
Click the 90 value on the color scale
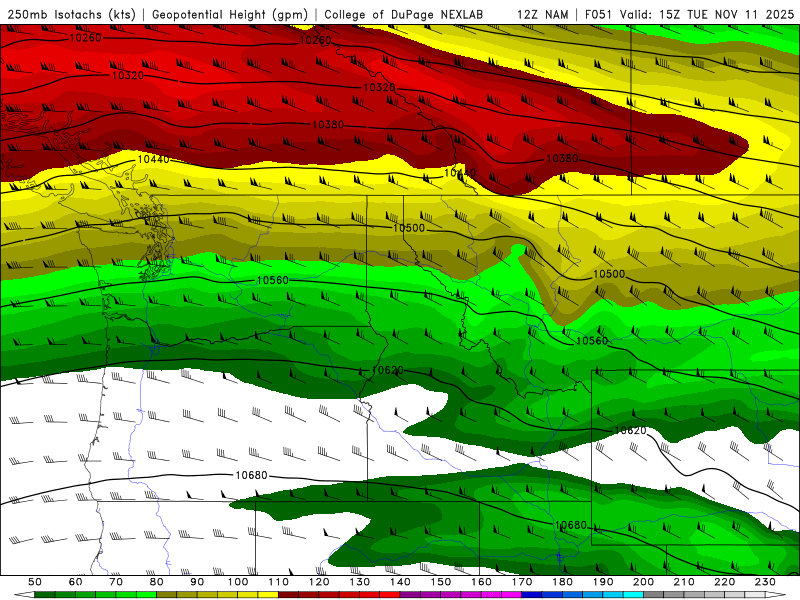(197, 582)
